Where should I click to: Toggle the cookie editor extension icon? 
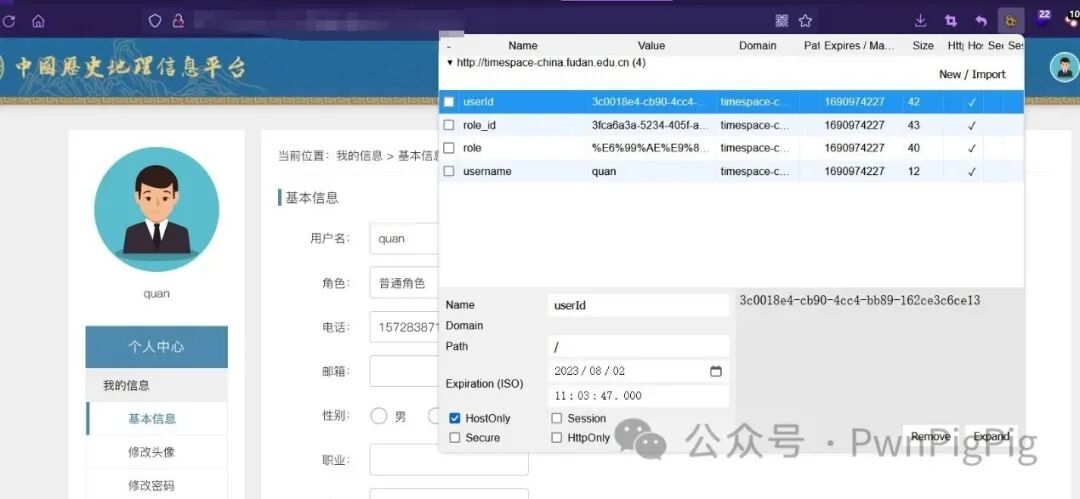coord(1010,21)
